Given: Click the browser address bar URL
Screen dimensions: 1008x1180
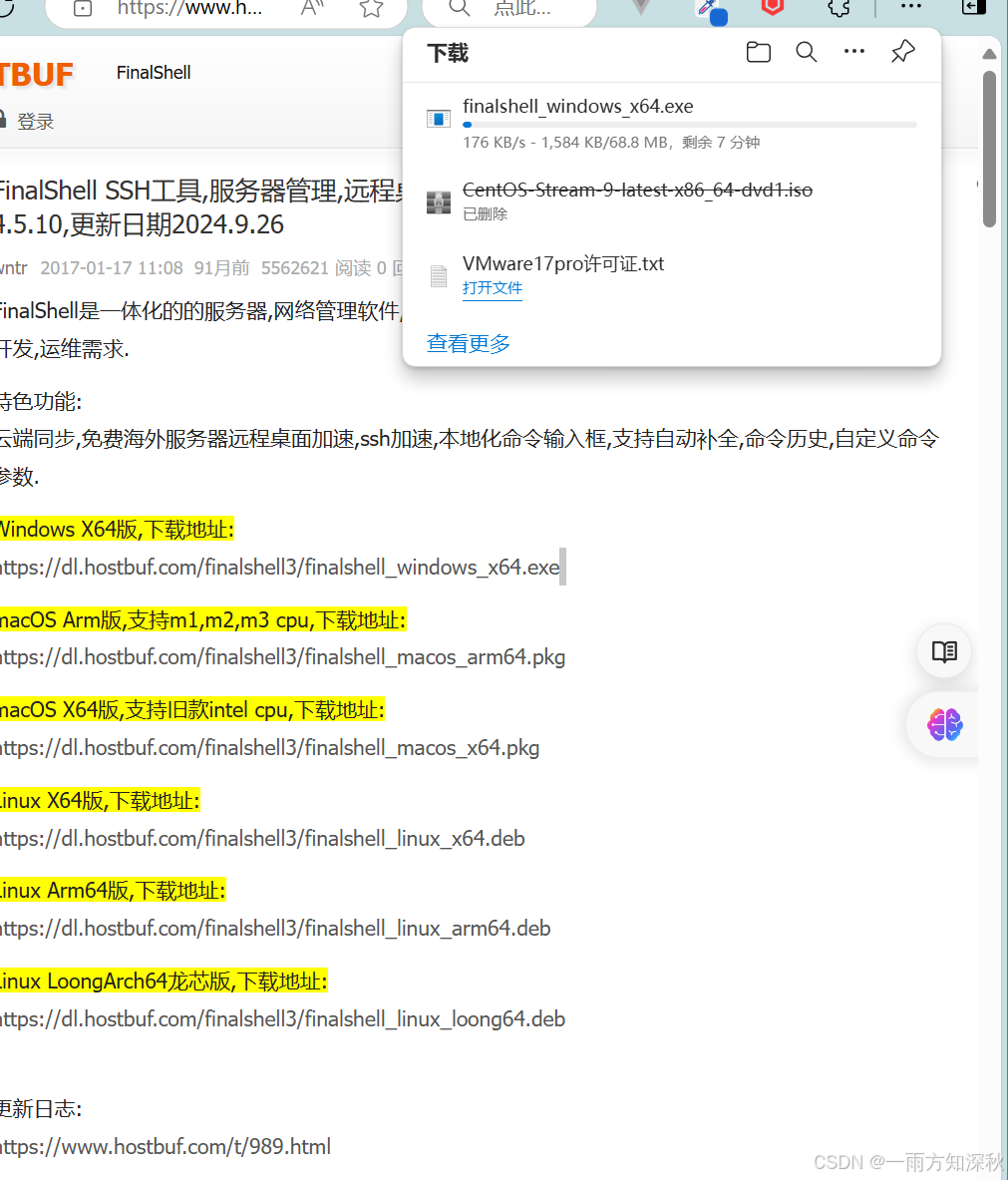Looking at the screenshot, I should (x=189, y=8).
